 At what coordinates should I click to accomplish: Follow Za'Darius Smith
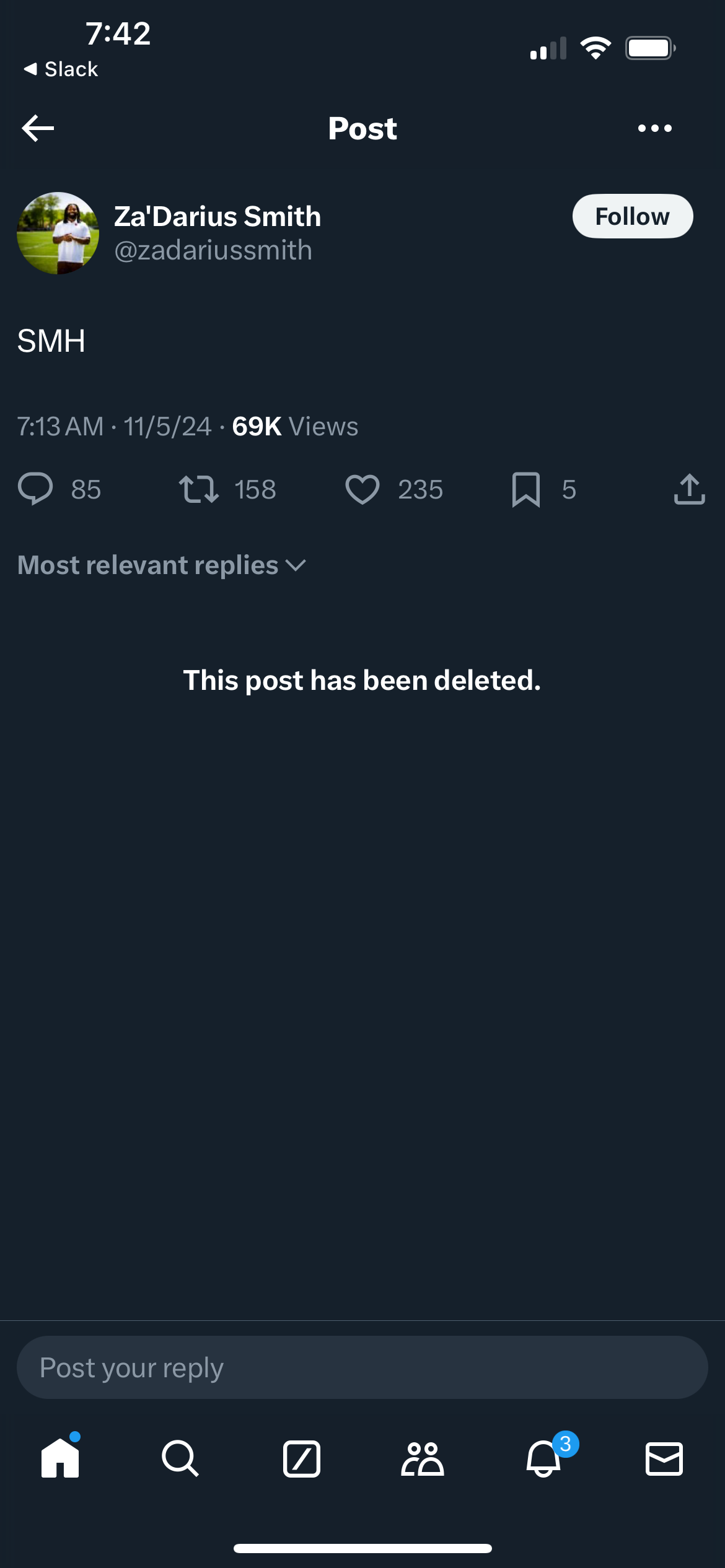click(632, 216)
